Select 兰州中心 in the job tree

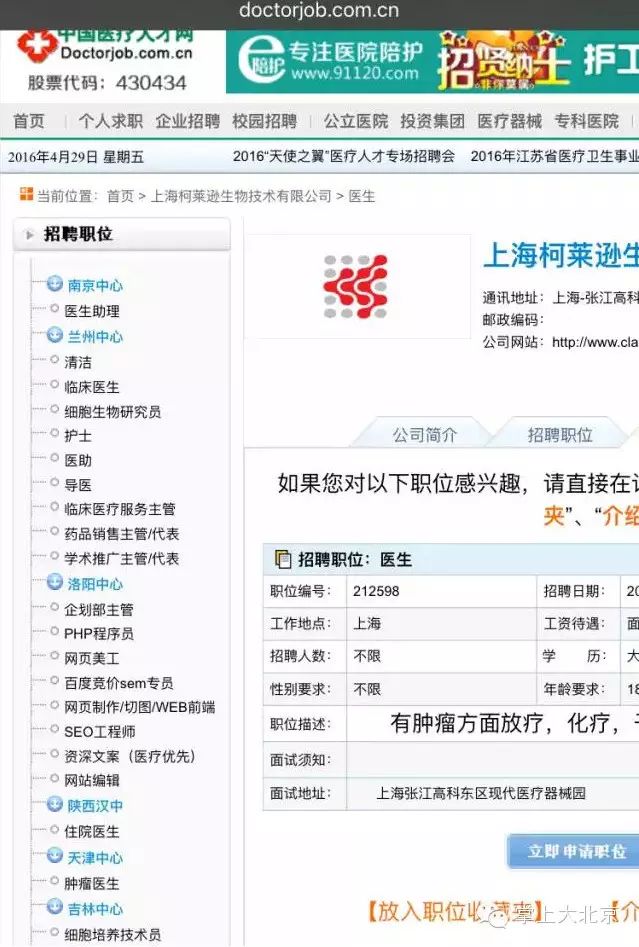(95, 337)
